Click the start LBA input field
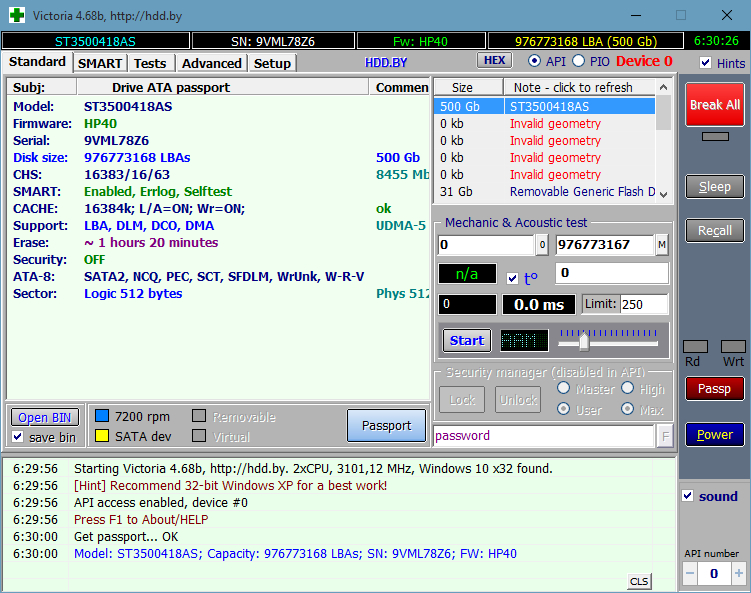The height and width of the screenshot is (593, 751). pyautogui.click(x=486, y=245)
